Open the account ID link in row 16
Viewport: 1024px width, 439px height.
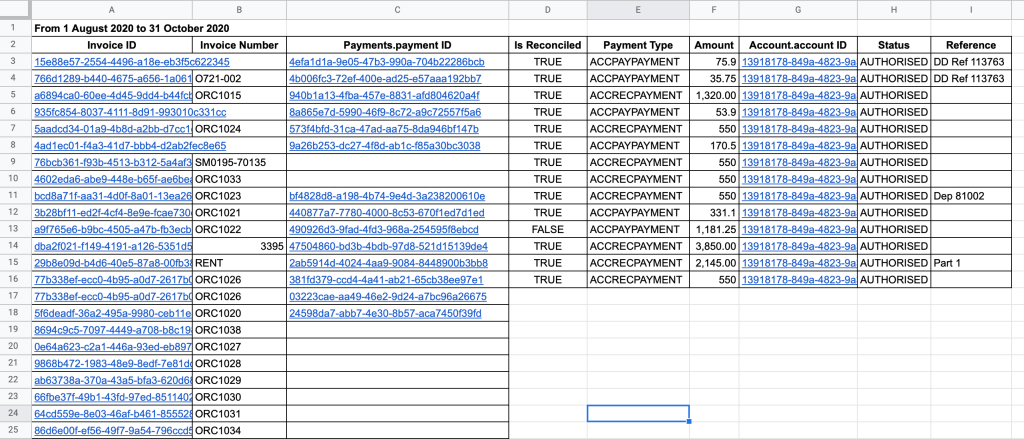pos(799,280)
